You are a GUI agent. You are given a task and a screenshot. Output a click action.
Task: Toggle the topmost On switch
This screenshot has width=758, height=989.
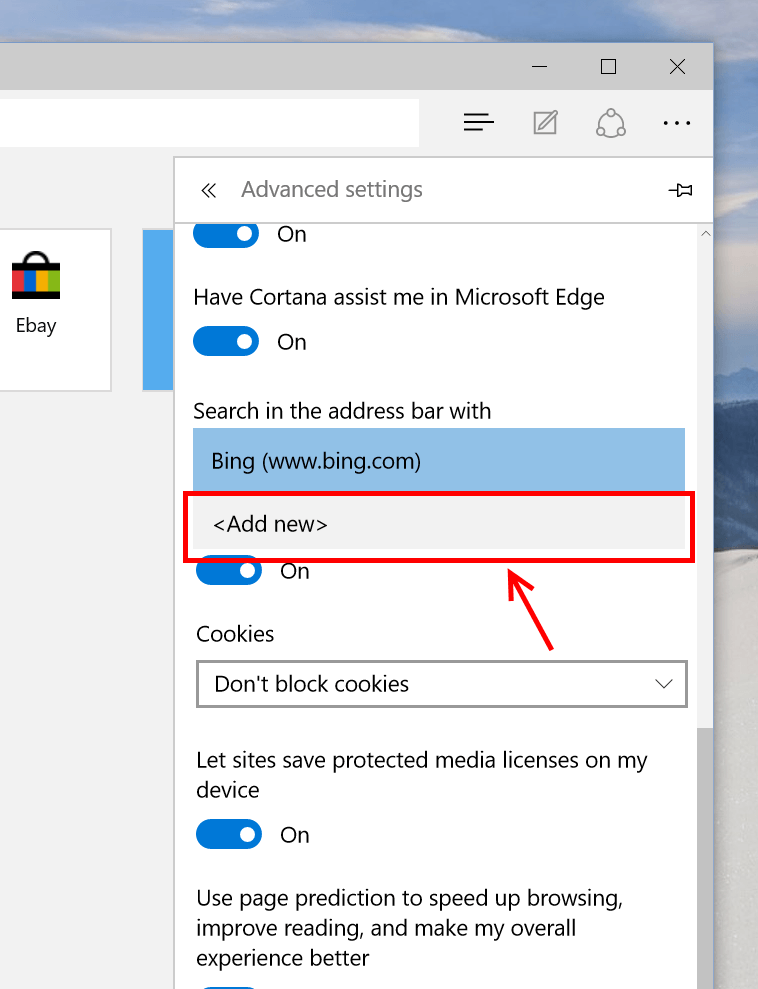click(x=226, y=234)
